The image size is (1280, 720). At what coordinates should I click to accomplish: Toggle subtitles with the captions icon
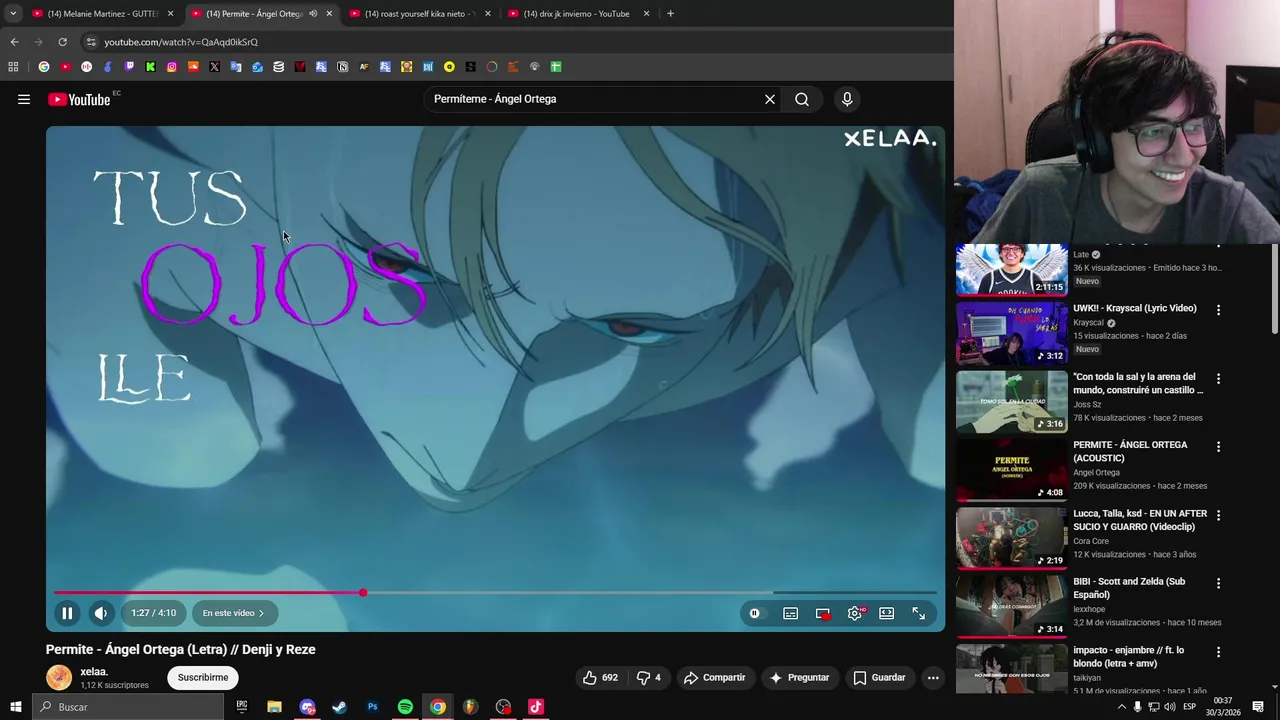pyautogui.click(x=790, y=613)
